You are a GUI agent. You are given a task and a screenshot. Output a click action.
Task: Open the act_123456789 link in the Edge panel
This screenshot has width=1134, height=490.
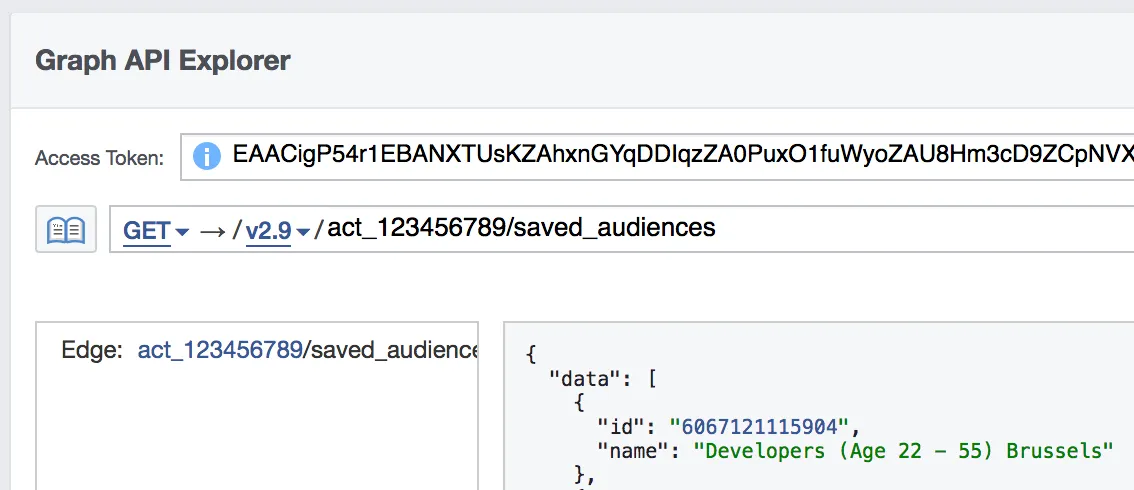pyautogui.click(x=219, y=350)
